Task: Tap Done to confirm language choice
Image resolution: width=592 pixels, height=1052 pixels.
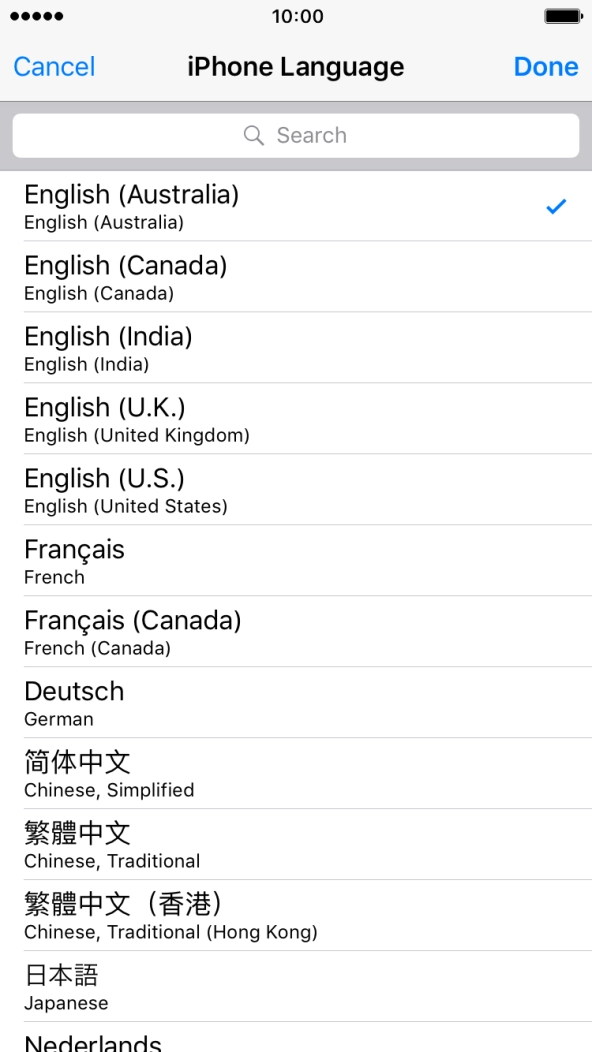Action: click(545, 66)
